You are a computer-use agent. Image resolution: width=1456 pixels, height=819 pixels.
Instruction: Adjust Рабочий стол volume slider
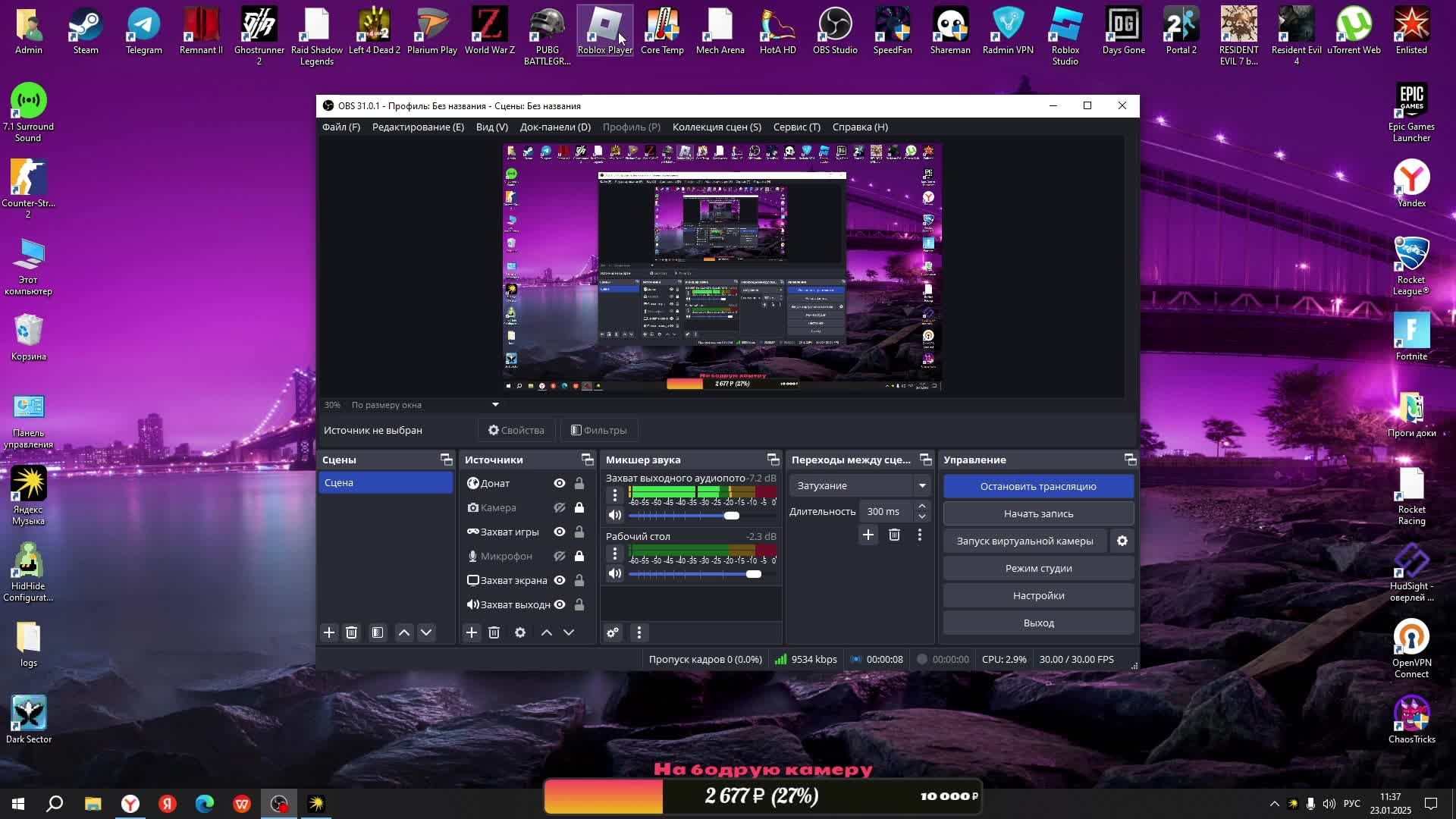[x=702, y=574]
